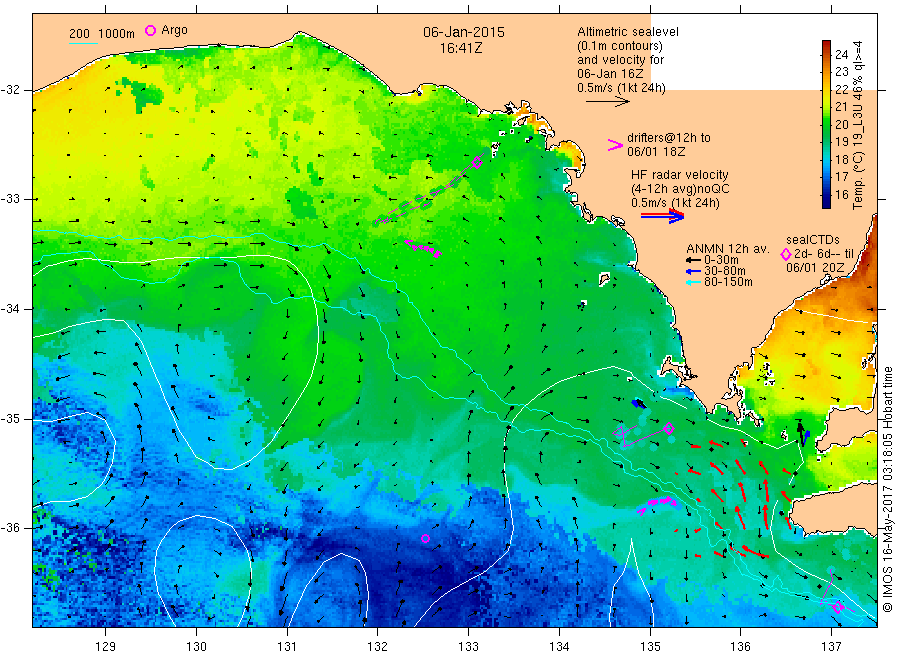
Task: Click the '137' longitude axis label
Action: (831, 647)
